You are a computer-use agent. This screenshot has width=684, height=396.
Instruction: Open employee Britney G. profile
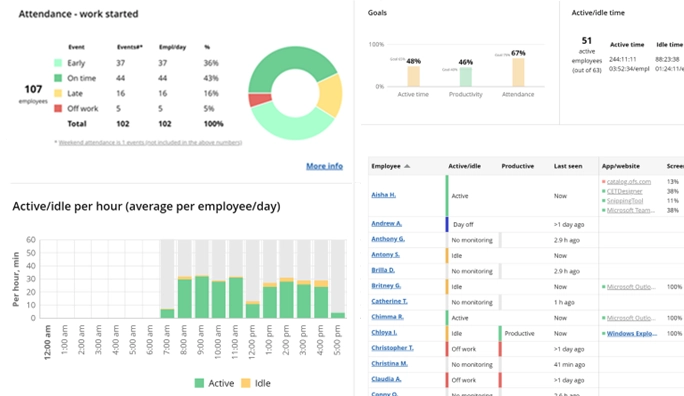pyautogui.click(x=386, y=286)
